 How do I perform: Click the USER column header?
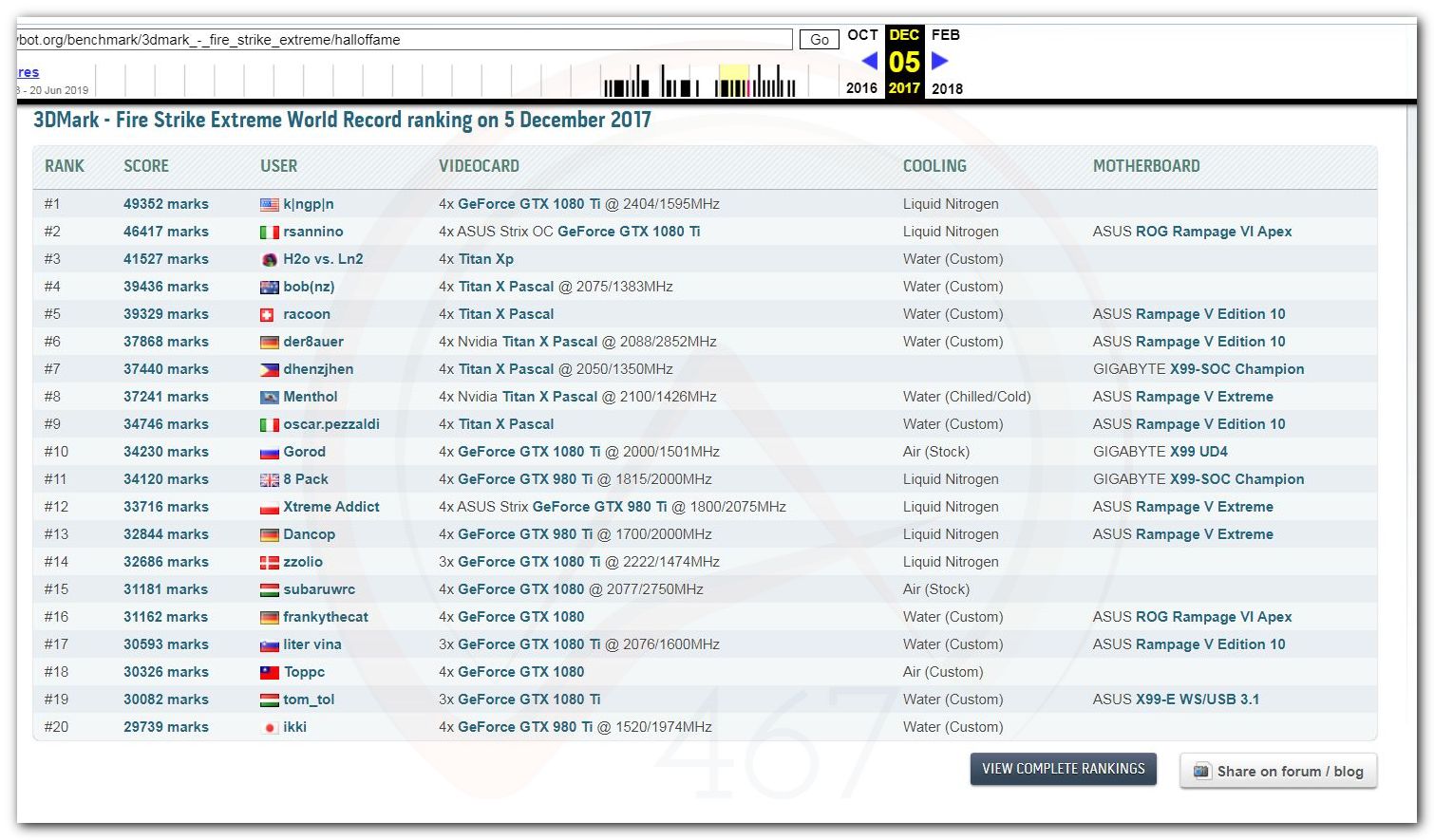tap(279, 166)
